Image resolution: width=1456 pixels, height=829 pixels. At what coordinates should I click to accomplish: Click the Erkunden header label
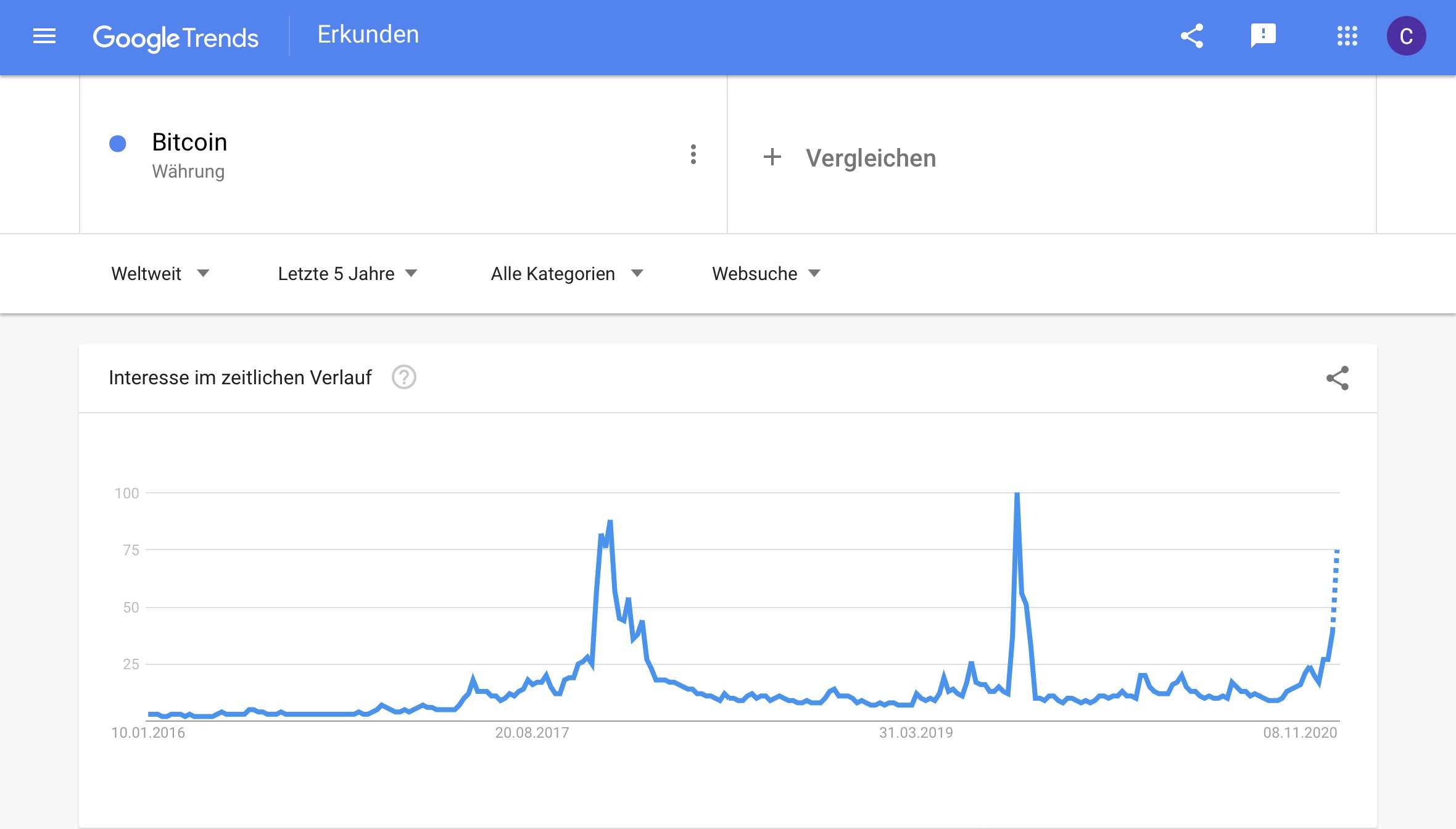368,35
